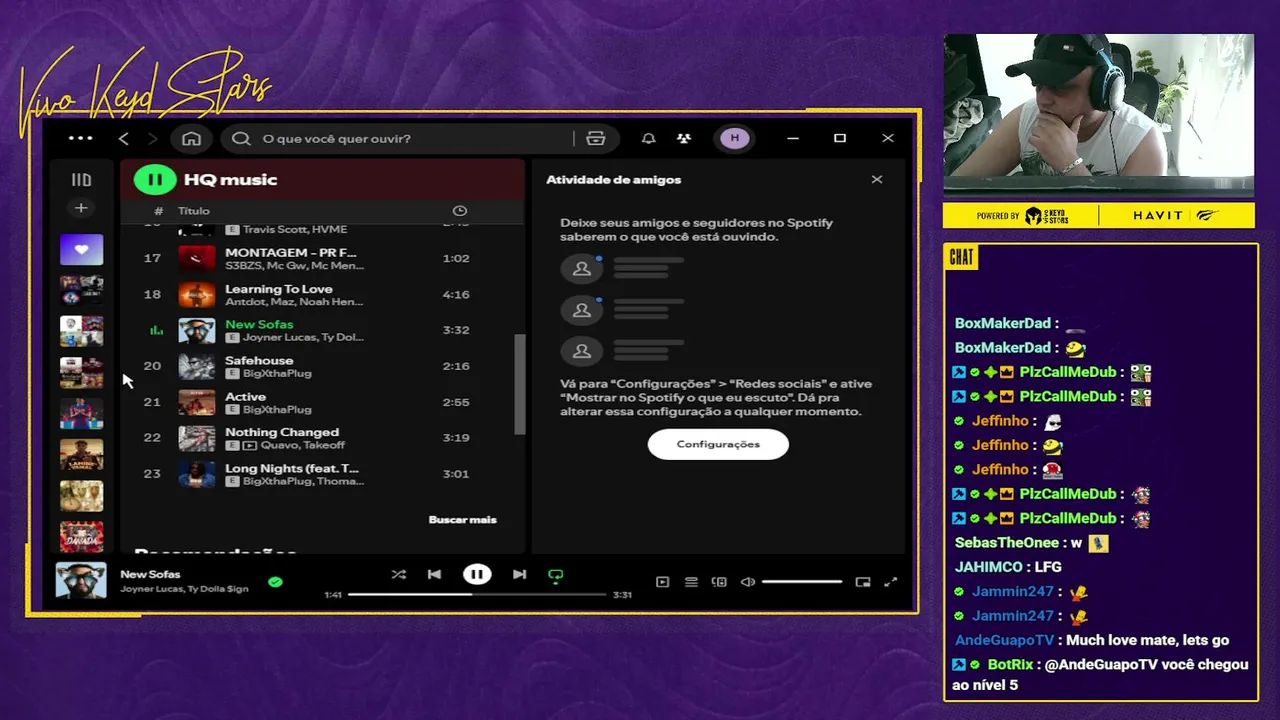Open the connect to a device icon

(x=719, y=582)
